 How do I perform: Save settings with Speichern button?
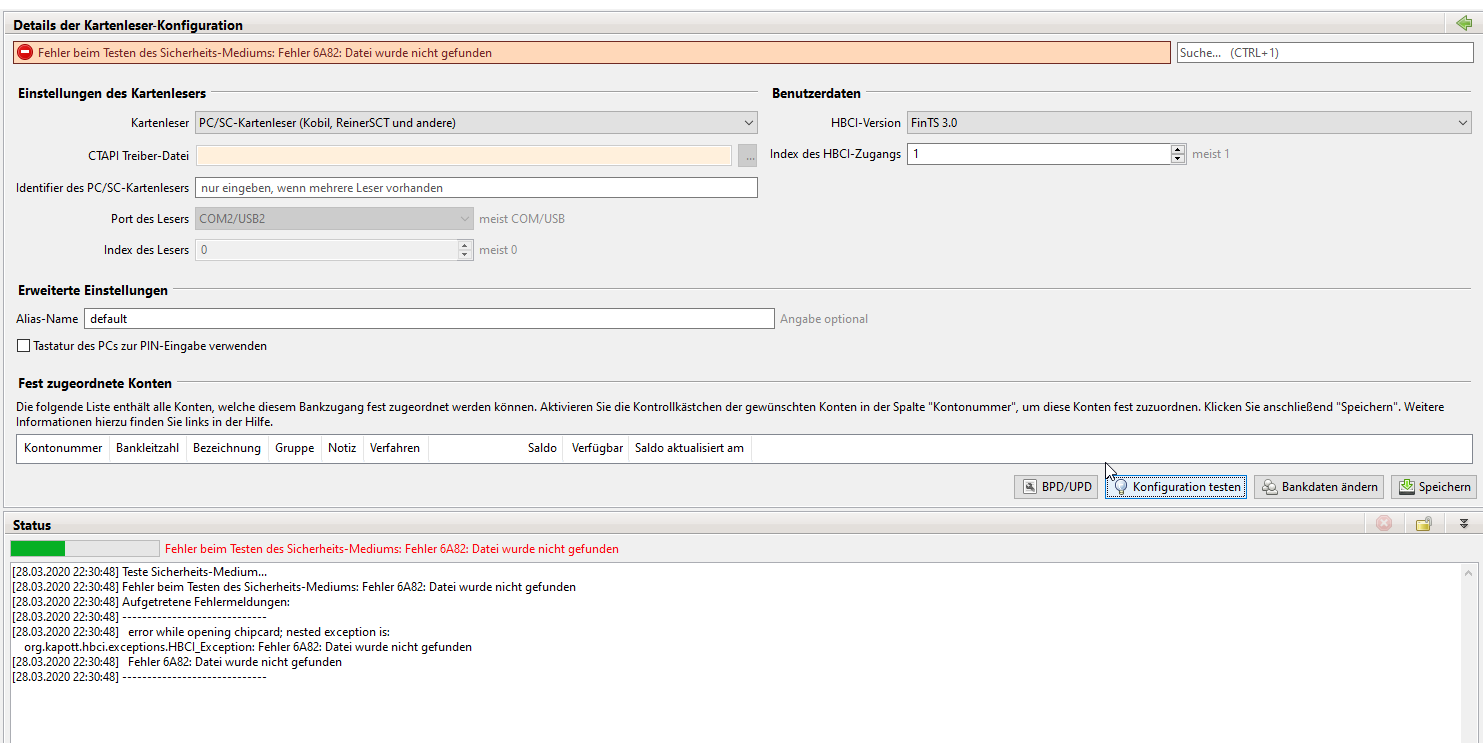[x=1433, y=487]
